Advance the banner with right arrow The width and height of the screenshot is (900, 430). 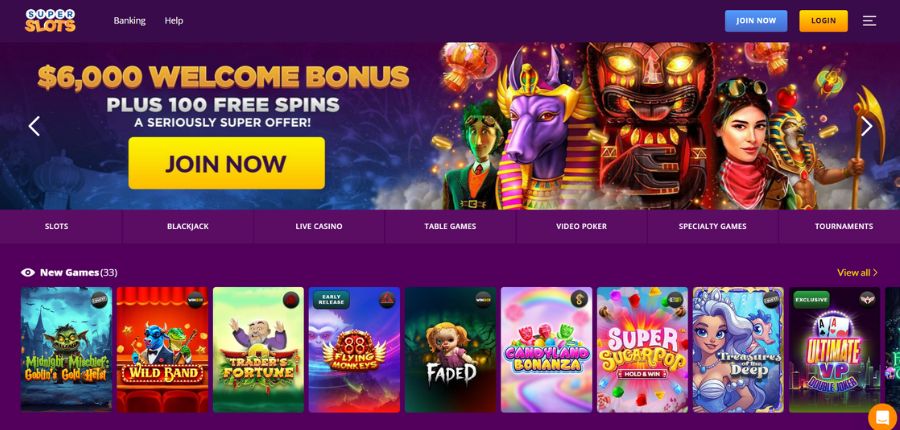click(866, 126)
